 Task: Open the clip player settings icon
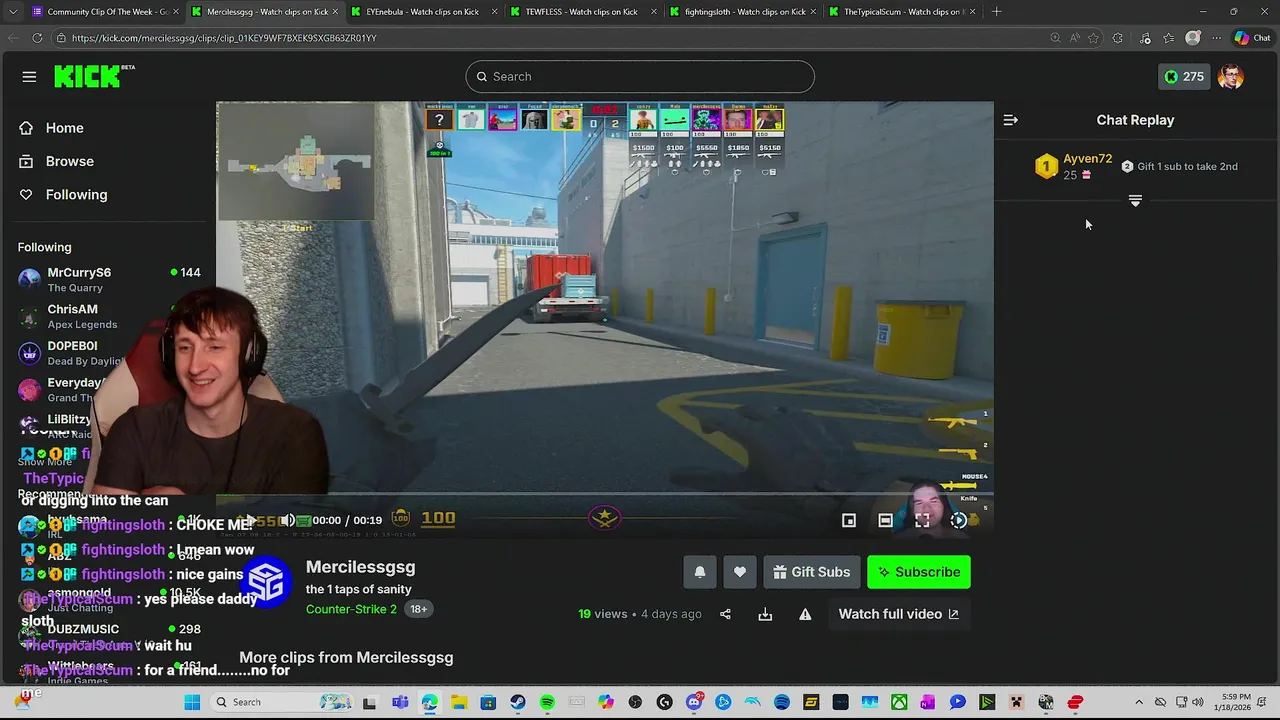(959, 520)
